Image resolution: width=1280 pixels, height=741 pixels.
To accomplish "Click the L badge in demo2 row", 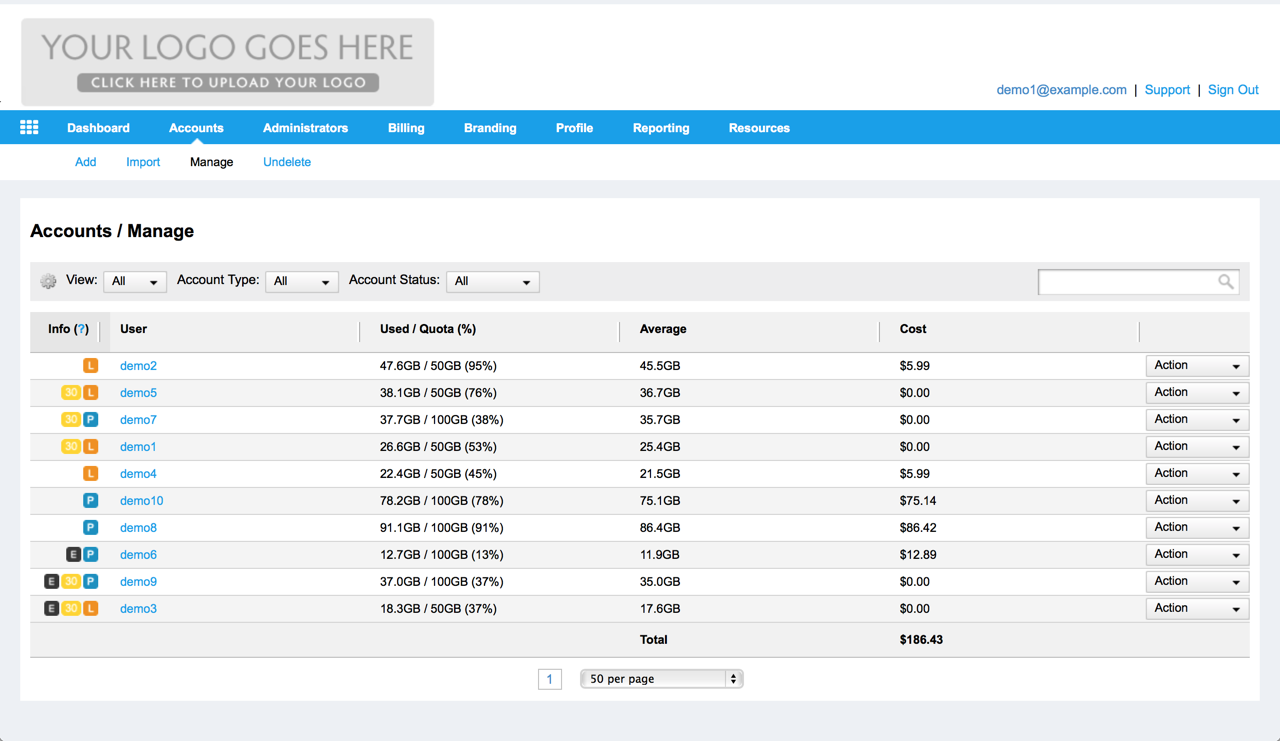I will 90,366.
